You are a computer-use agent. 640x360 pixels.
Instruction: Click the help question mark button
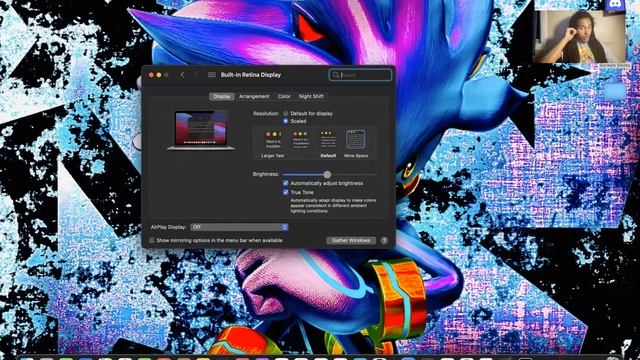(x=384, y=240)
